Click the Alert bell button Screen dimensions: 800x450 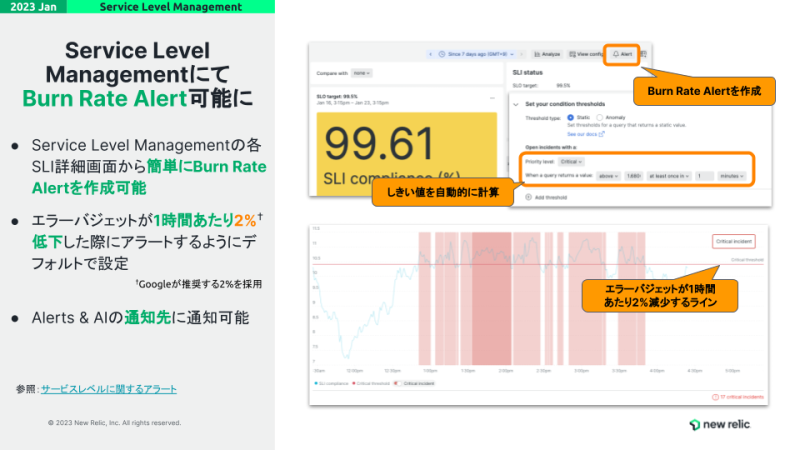click(622, 54)
